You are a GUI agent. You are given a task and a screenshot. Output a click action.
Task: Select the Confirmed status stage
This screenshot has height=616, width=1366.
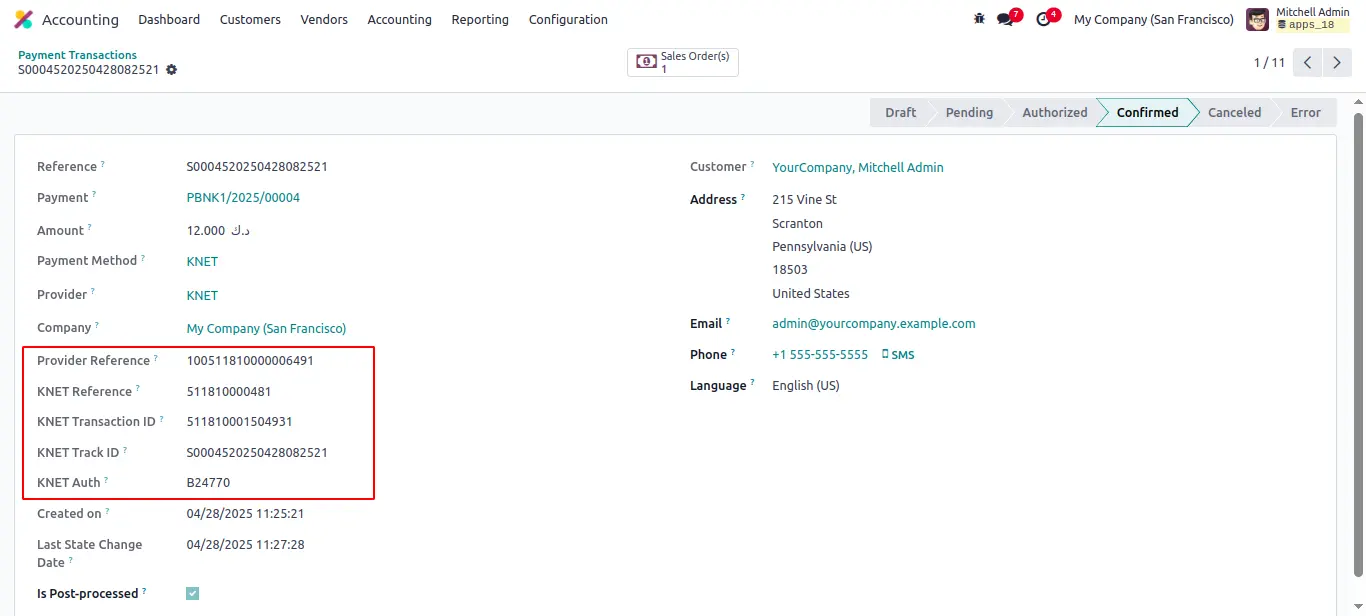click(x=1147, y=112)
